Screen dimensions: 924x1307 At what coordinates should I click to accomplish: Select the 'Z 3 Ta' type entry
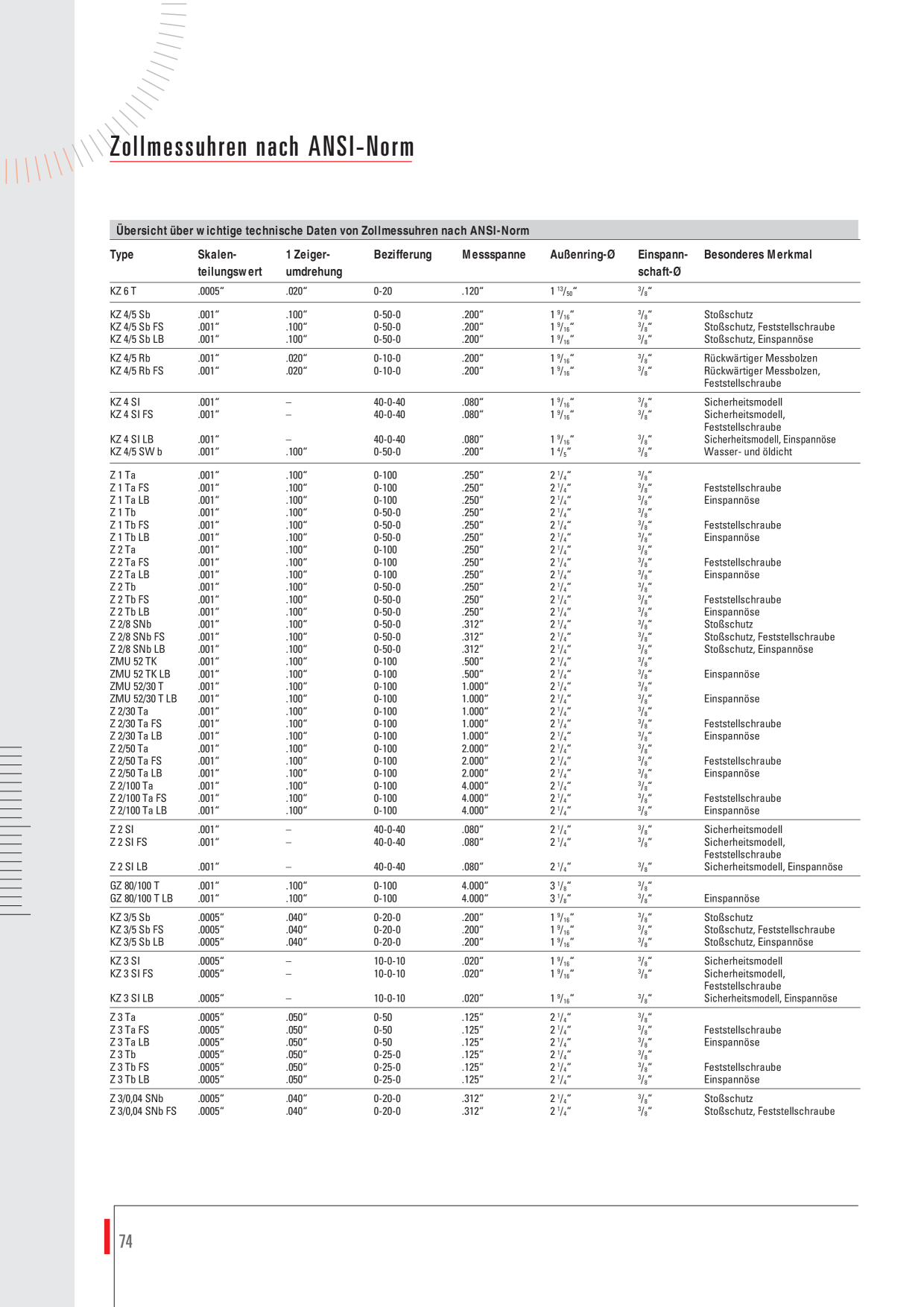coord(122,1017)
